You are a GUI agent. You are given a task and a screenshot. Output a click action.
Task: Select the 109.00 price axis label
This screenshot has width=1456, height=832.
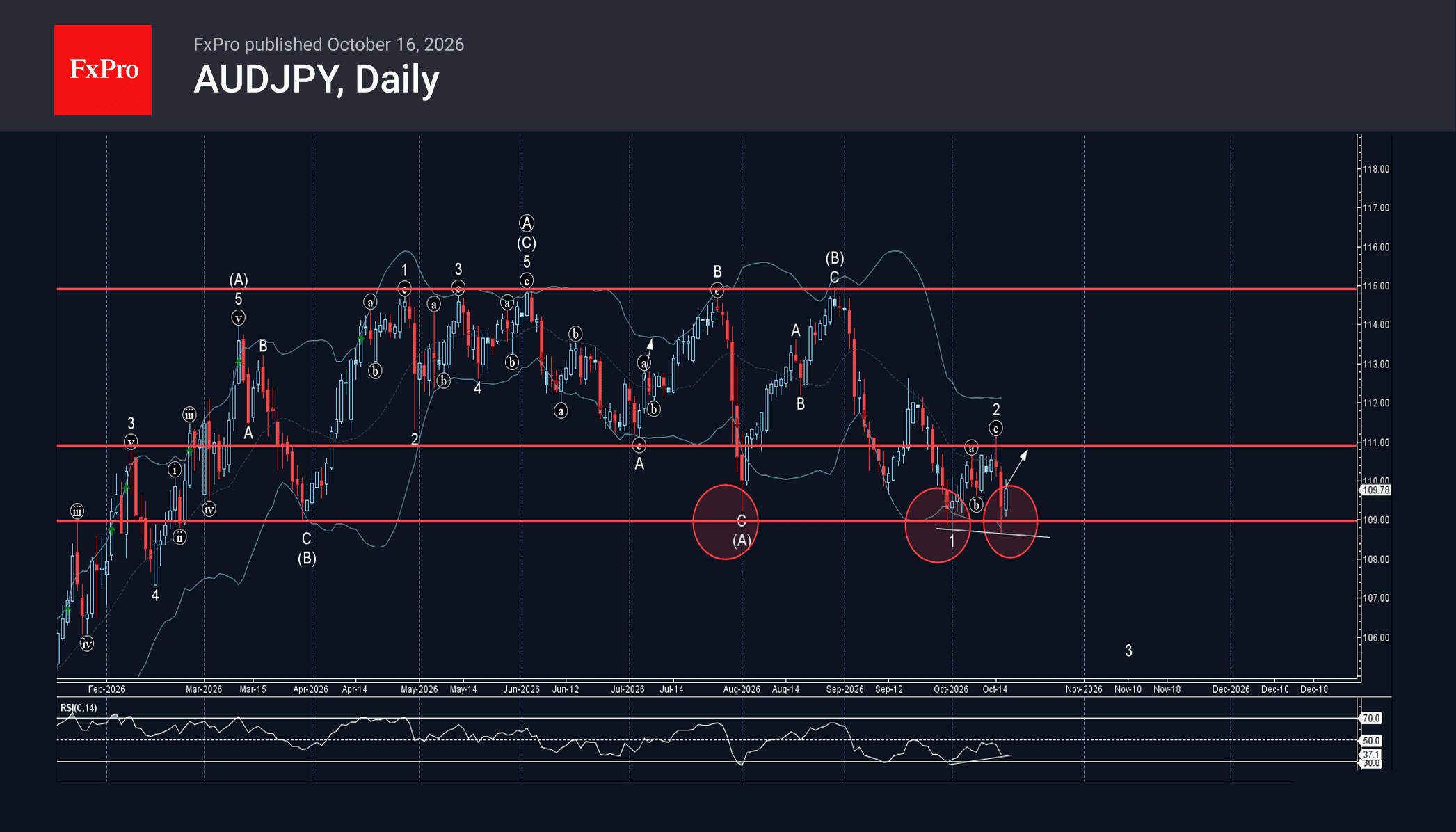pyautogui.click(x=1375, y=520)
